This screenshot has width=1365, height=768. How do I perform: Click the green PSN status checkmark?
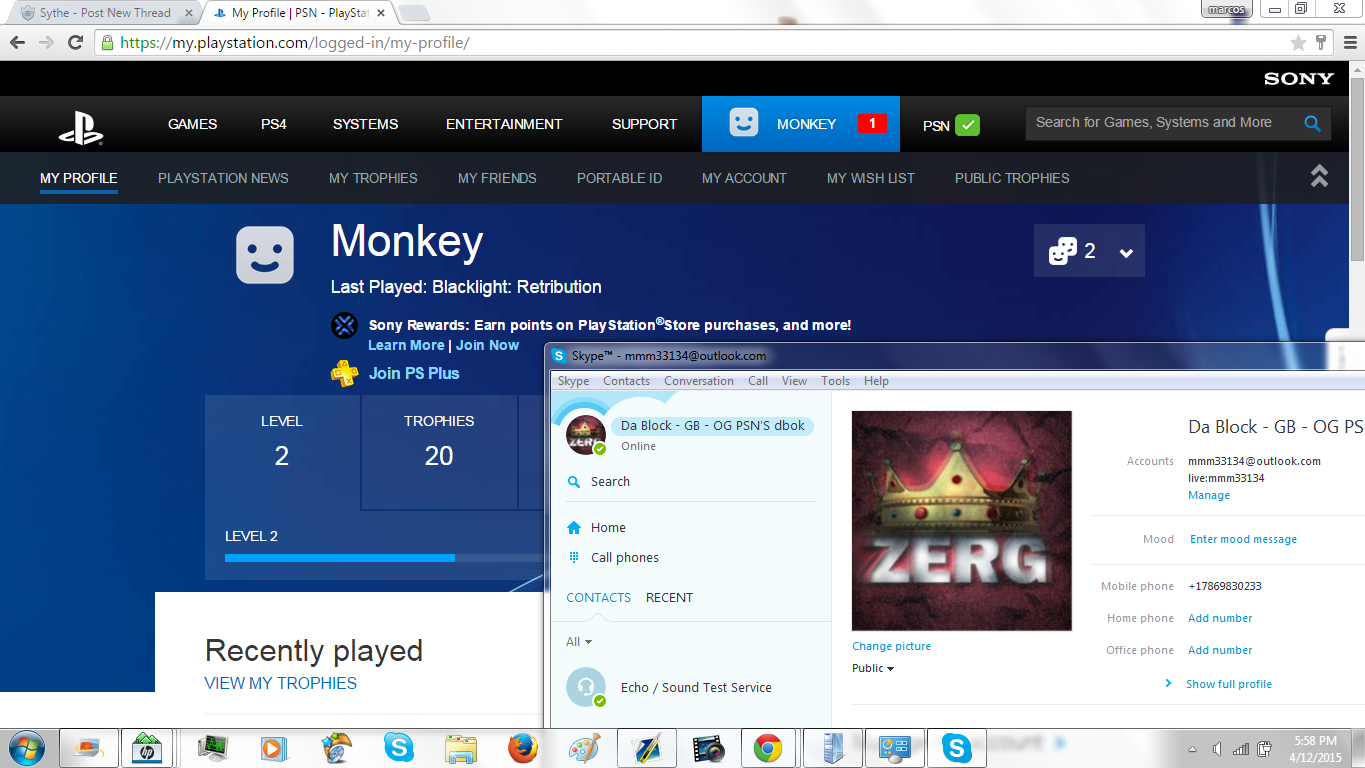pyautogui.click(x=967, y=125)
